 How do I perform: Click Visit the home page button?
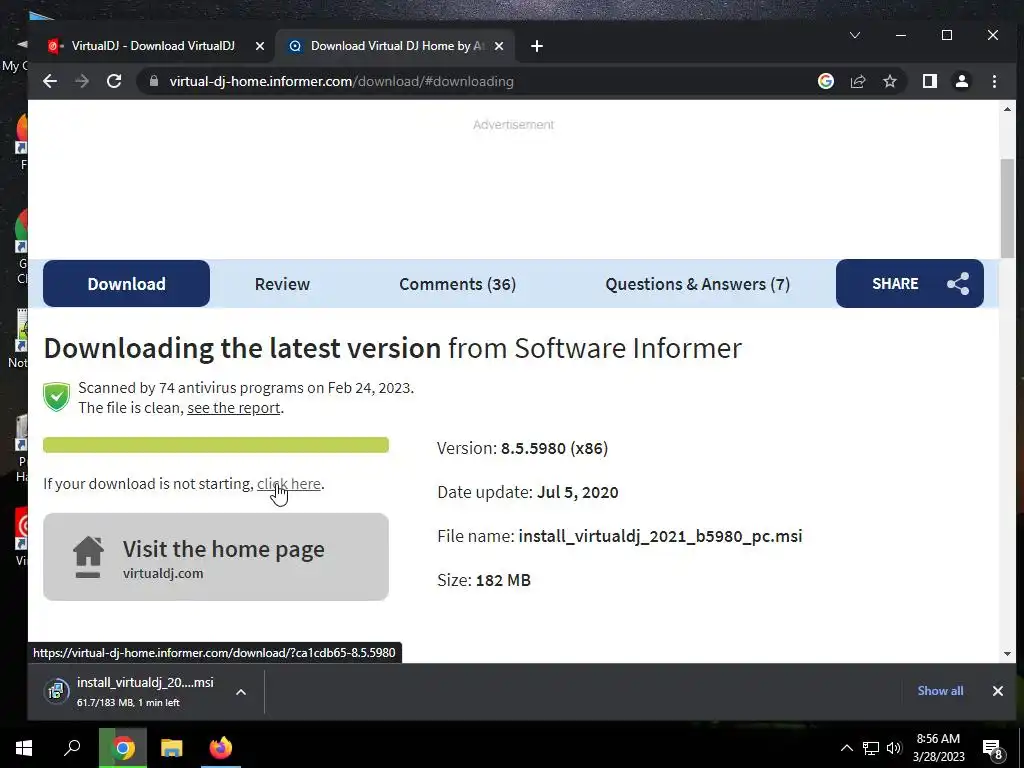click(x=216, y=556)
